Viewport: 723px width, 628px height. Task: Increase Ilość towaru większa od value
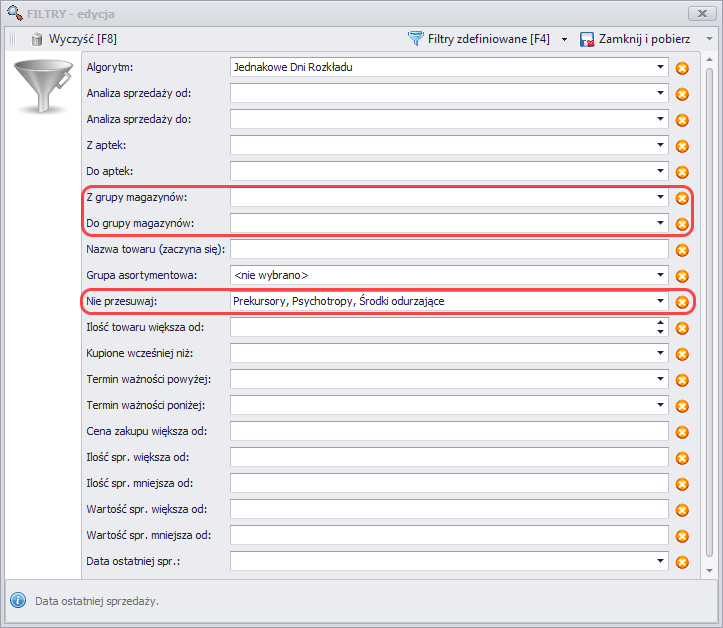(660, 322)
